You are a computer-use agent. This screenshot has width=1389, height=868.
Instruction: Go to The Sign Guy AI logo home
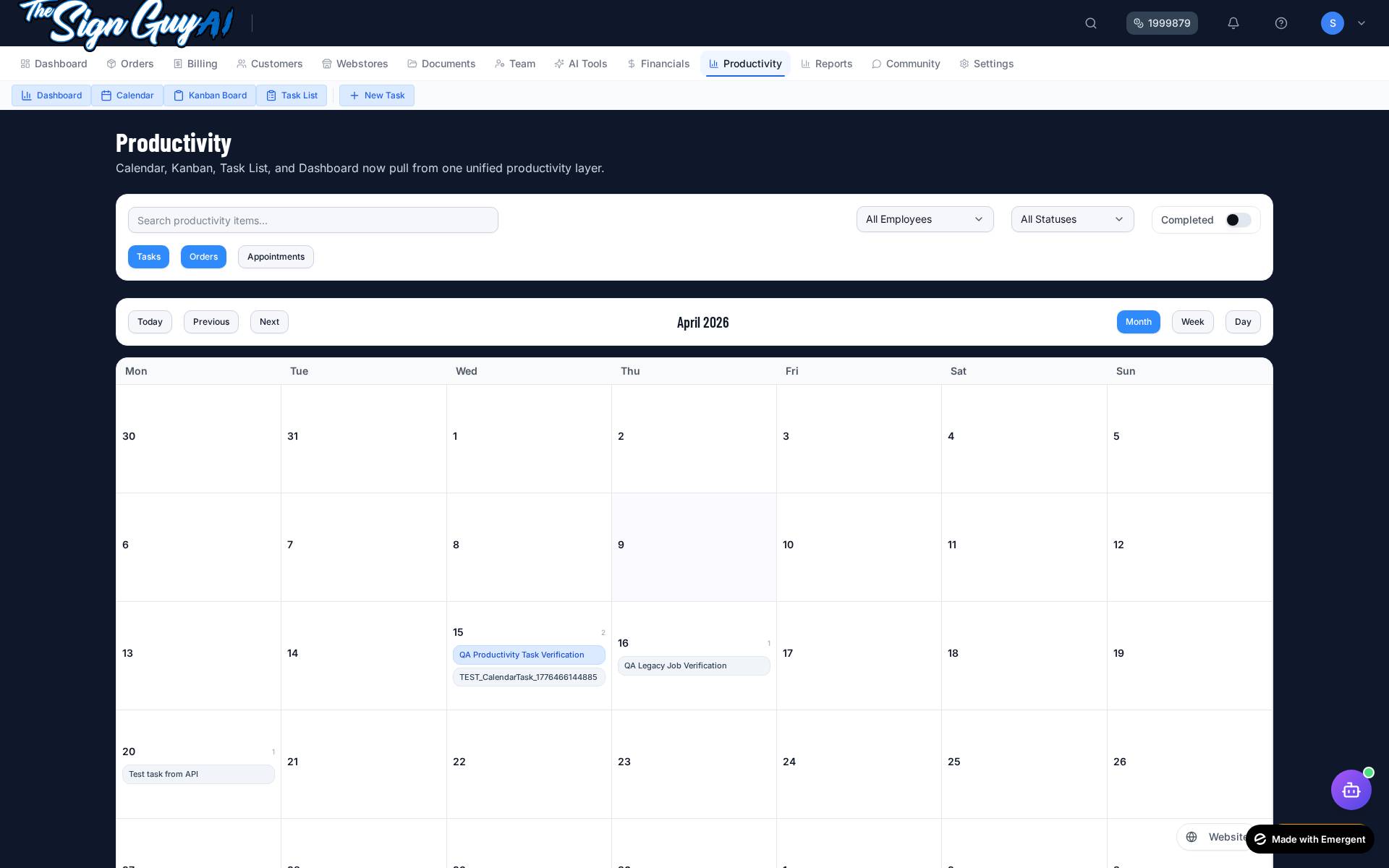coord(127,23)
